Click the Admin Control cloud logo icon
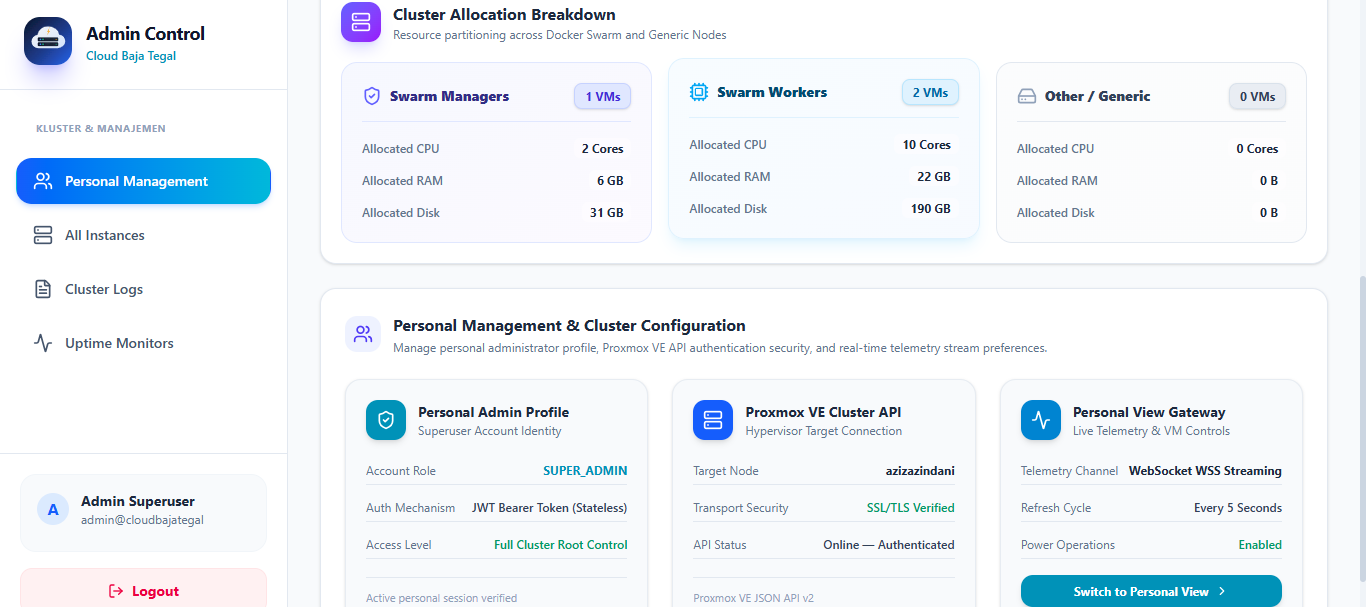 (x=48, y=41)
